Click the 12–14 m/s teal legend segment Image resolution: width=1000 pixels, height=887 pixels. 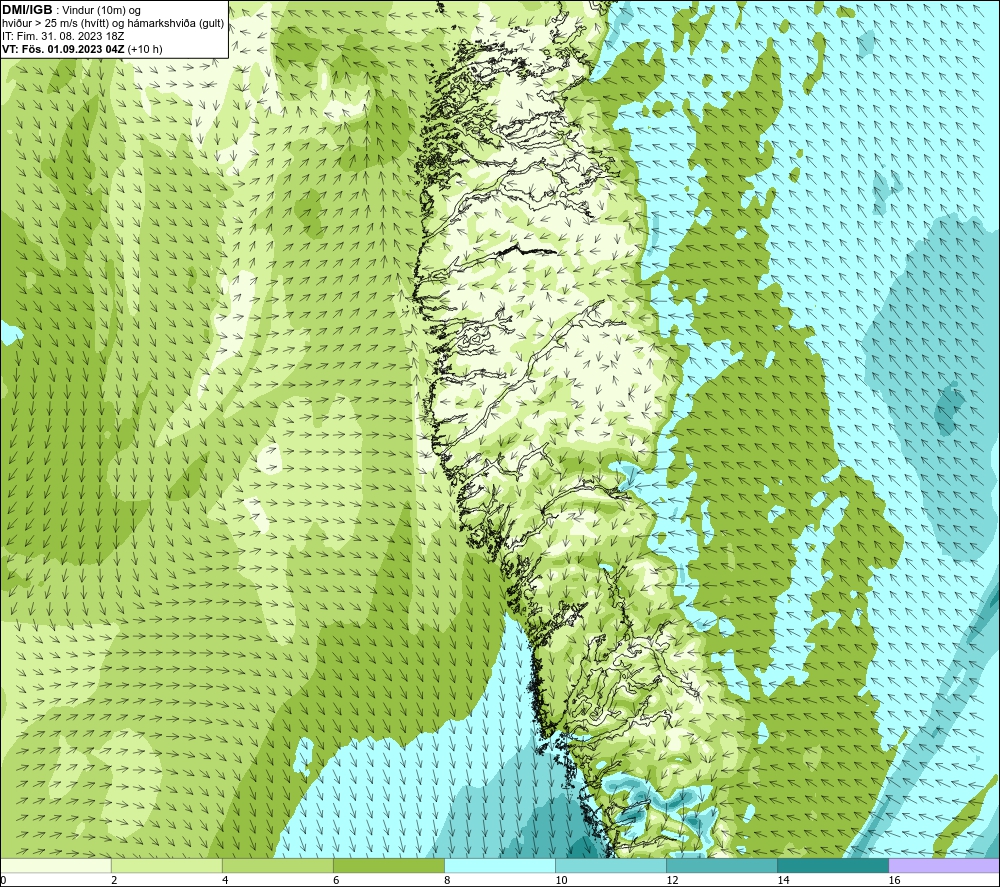click(721, 865)
